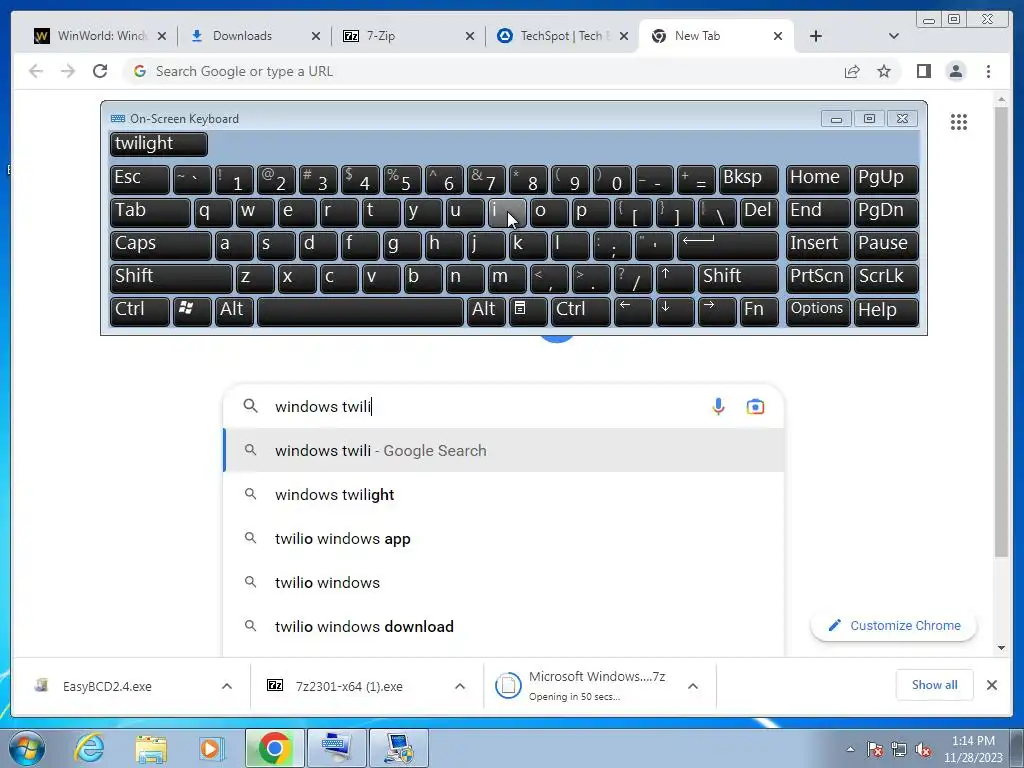Expand Microsoft Windows 7z download options
Image resolution: width=1024 pixels, height=768 pixels.
(693, 686)
